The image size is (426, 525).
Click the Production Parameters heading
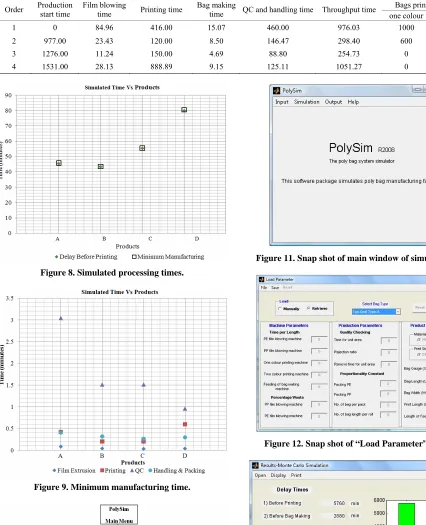point(360,325)
